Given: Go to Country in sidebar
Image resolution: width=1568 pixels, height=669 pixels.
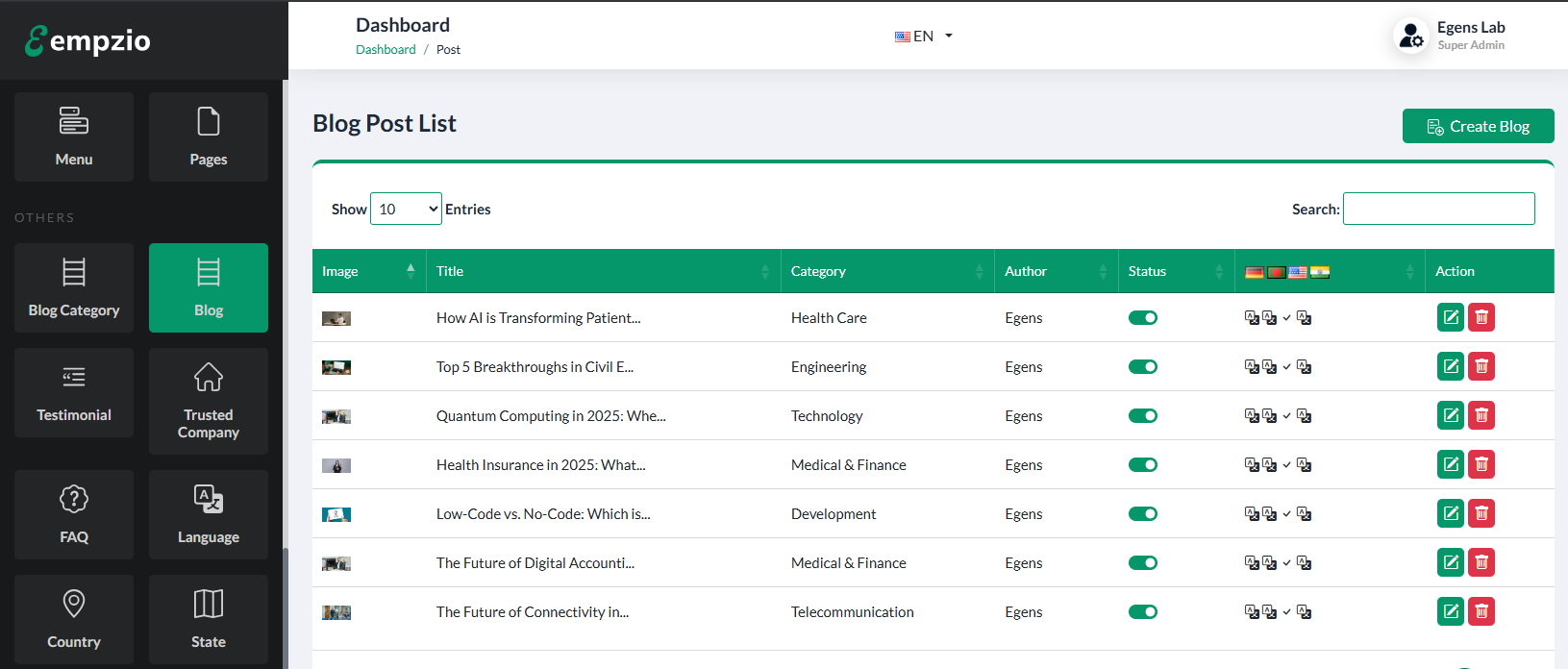Looking at the screenshot, I should click(x=74, y=619).
